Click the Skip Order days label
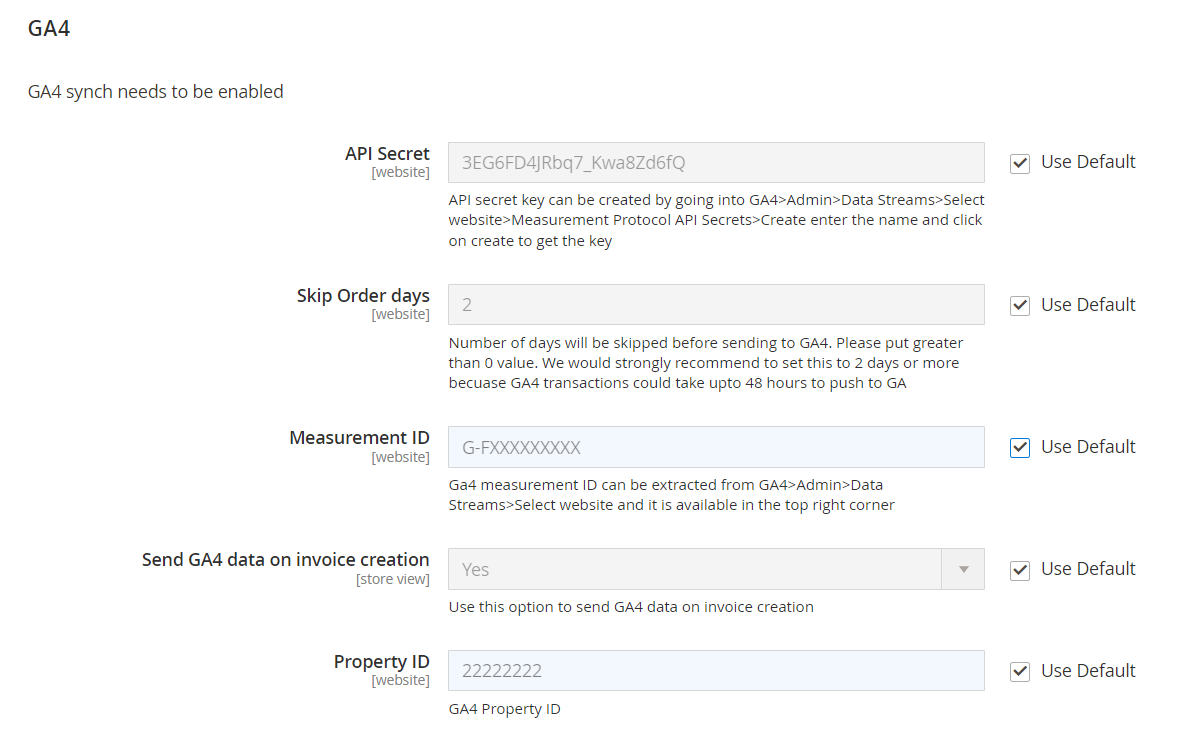 click(363, 296)
